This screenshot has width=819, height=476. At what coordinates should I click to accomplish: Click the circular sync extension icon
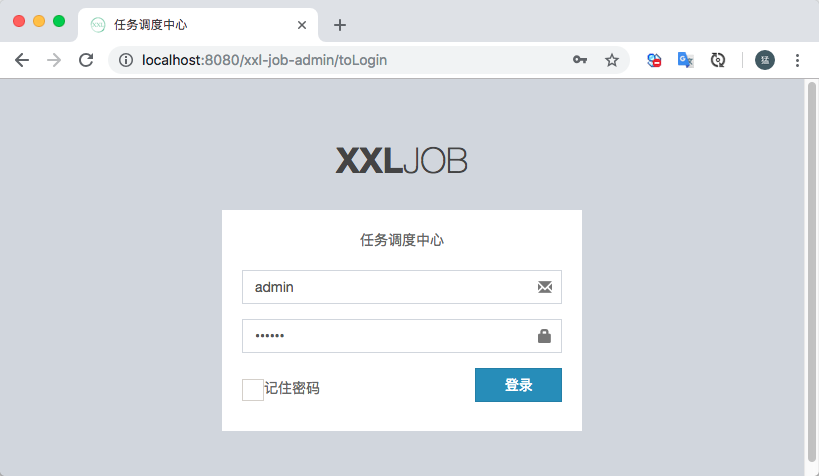718,60
